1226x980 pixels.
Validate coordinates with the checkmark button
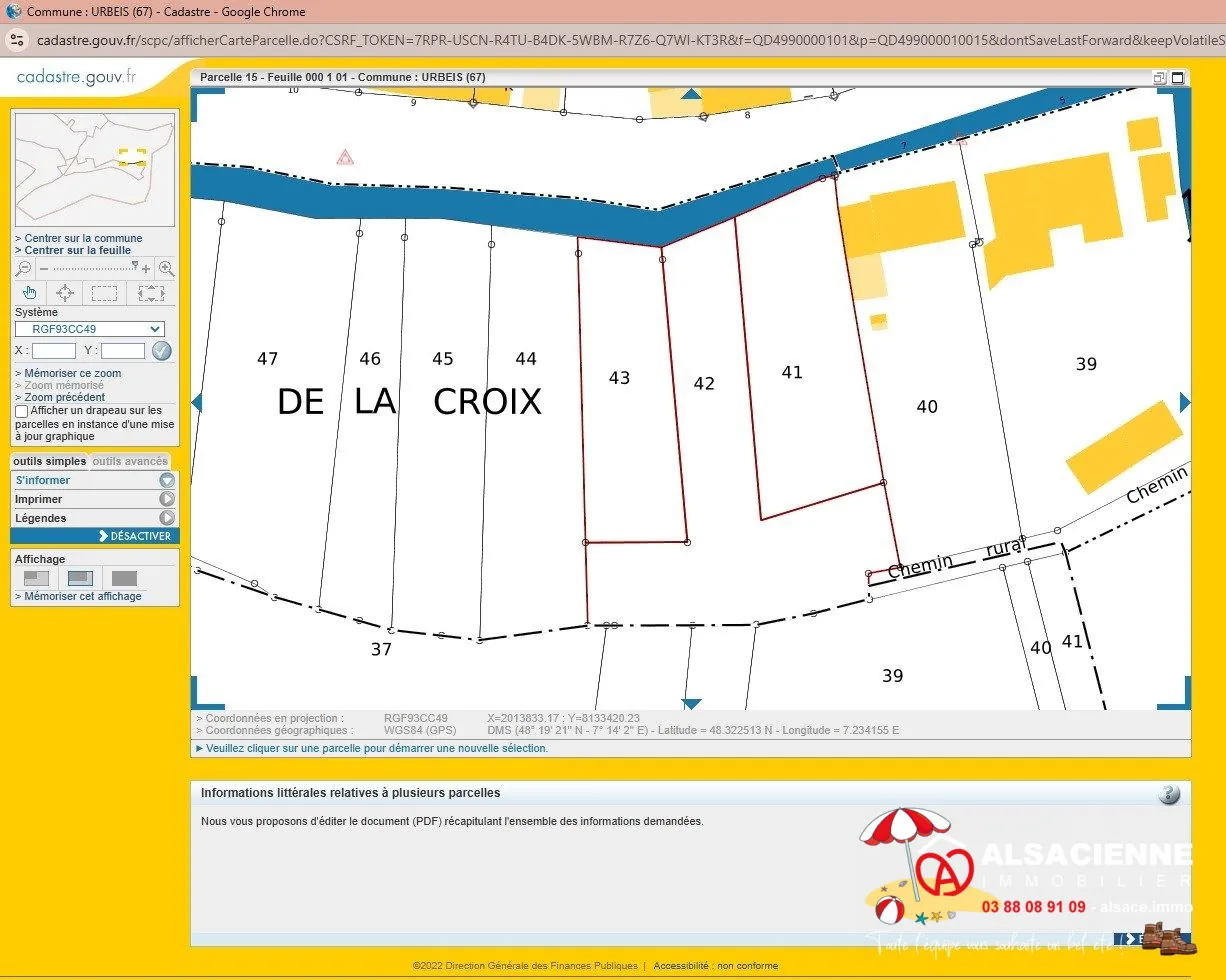(161, 351)
